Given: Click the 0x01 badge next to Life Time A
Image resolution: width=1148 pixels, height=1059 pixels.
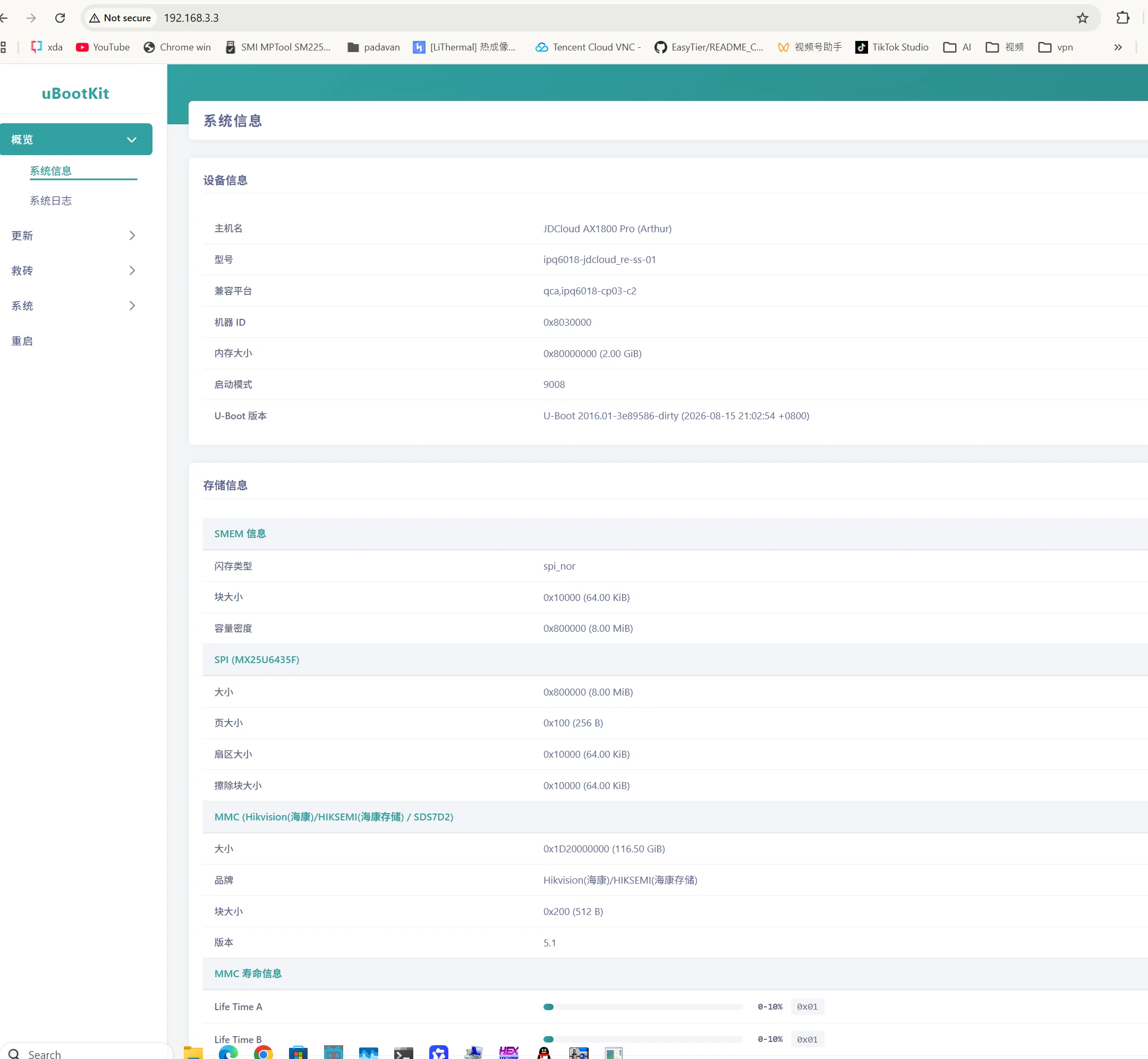Looking at the screenshot, I should pos(807,1006).
